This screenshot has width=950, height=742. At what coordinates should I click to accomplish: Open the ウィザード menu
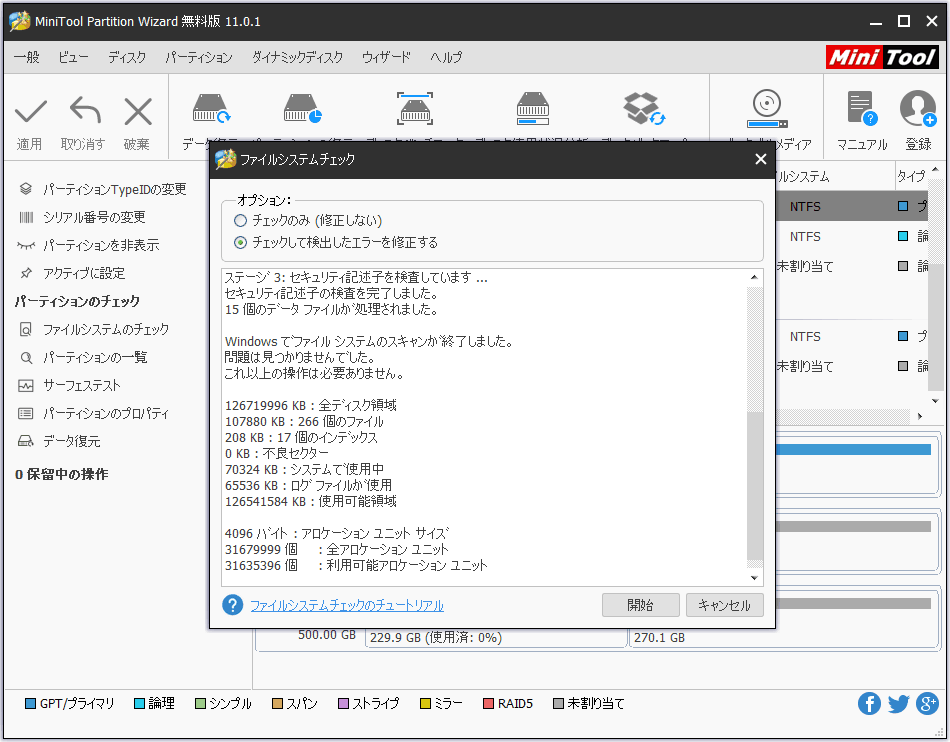(387, 58)
